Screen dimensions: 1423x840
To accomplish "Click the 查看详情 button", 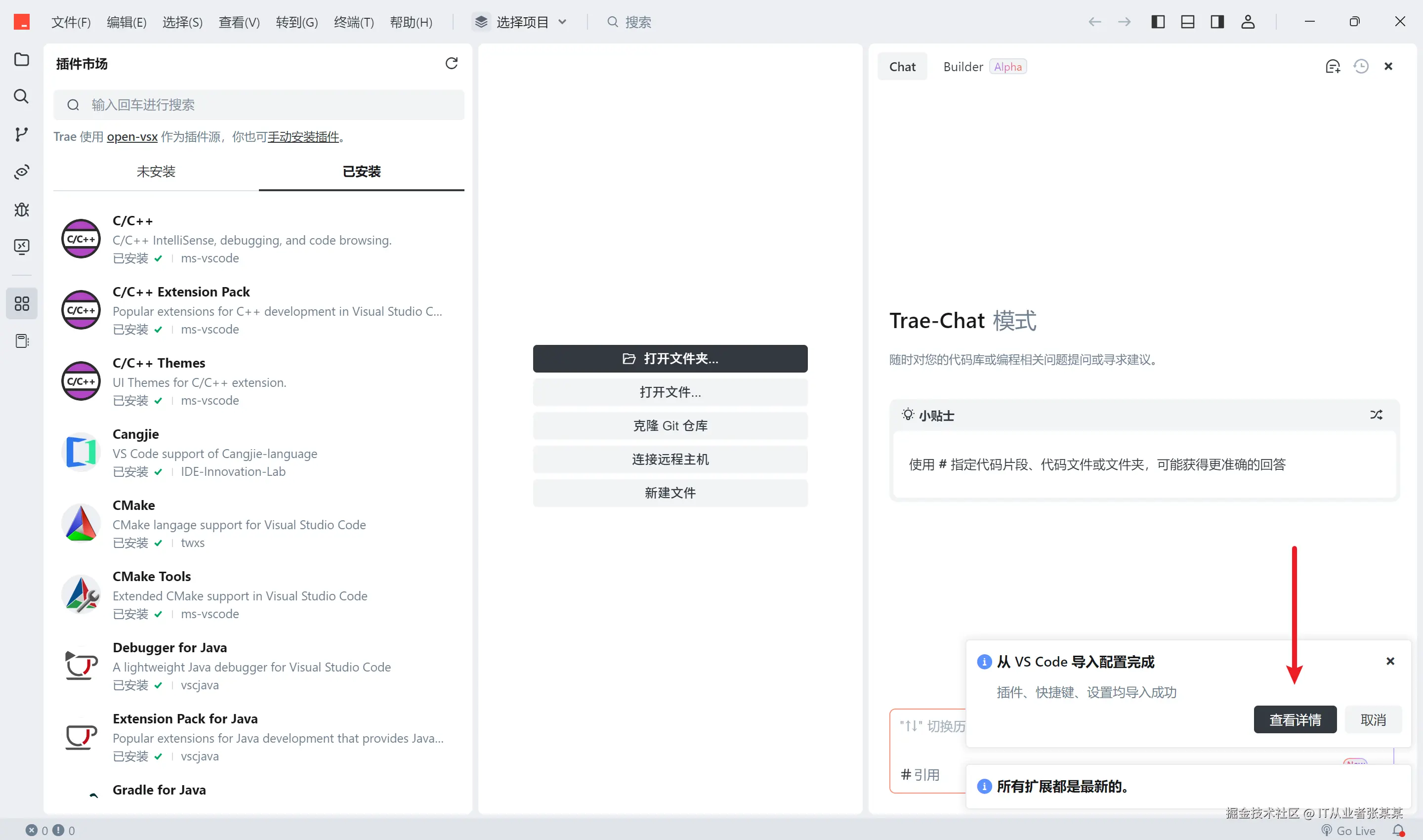I will coord(1295,719).
